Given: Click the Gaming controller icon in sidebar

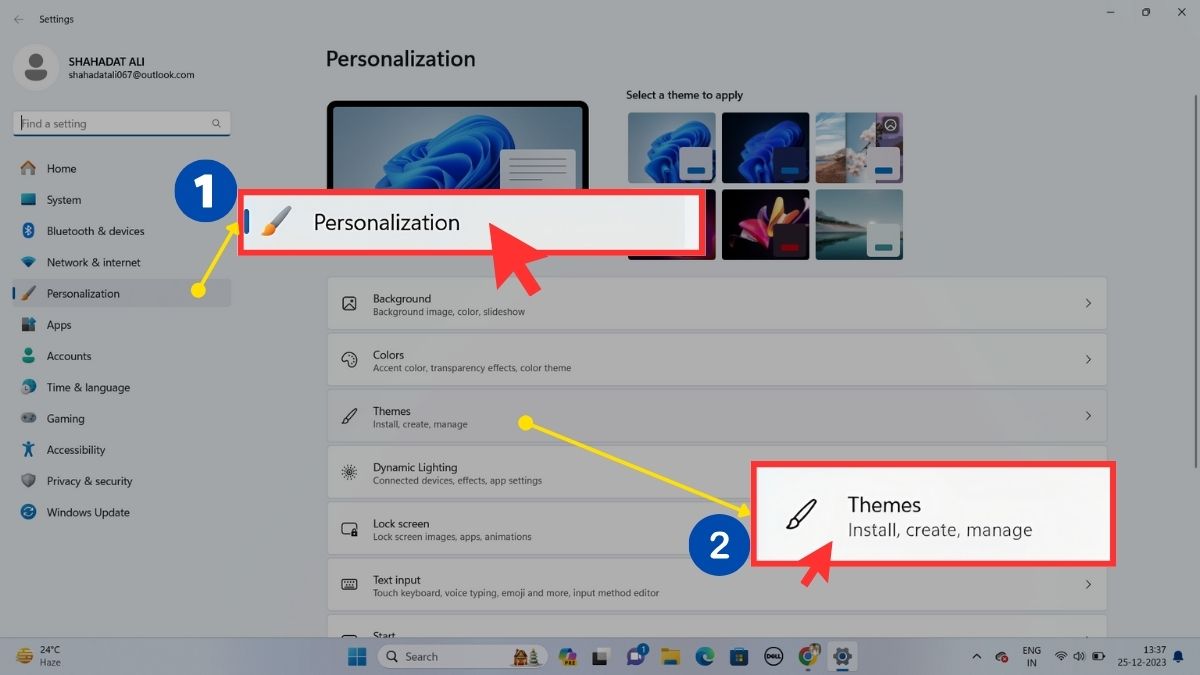Looking at the screenshot, I should click(x=30, y=418).
